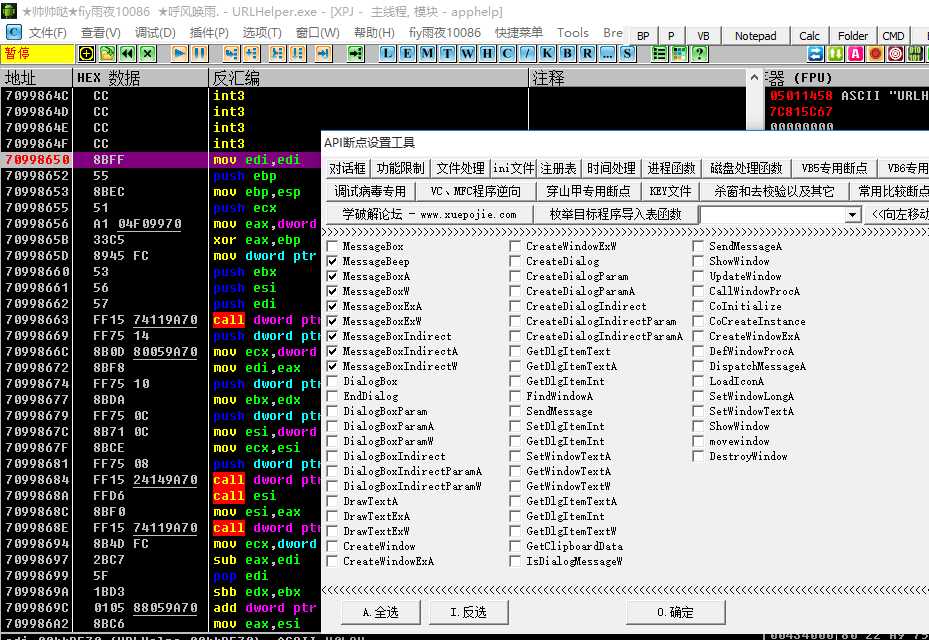Click the R references toolbar icon
Image resolution: width=929 pixels, height=640 pixels.
(x=588, y=54)
